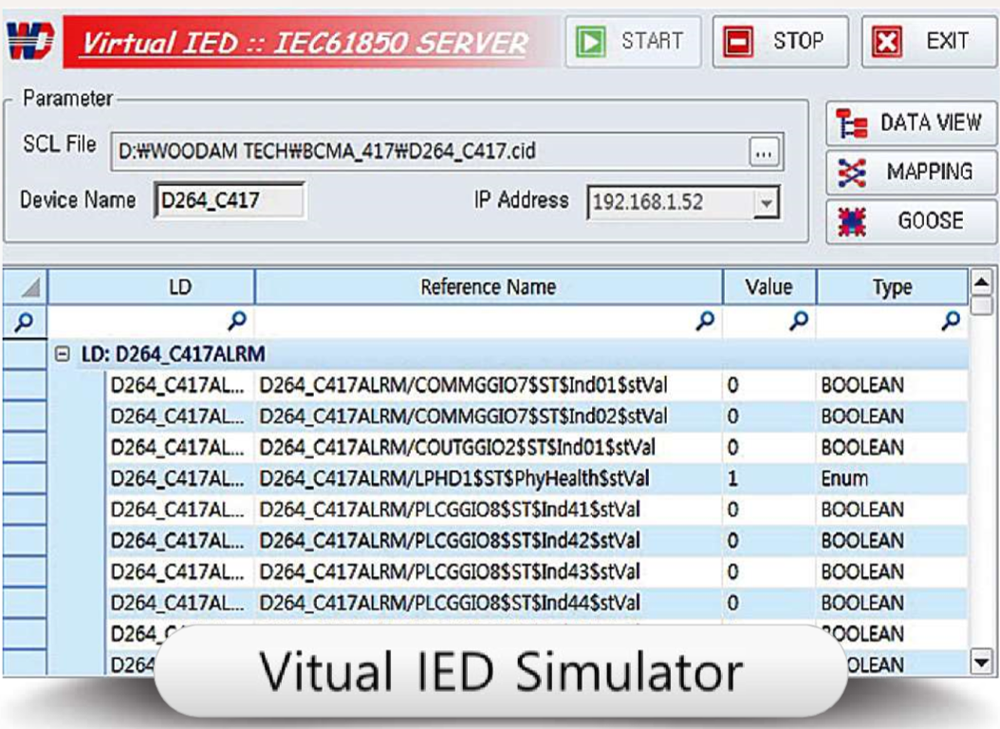This screenshot has width=1000, height=729.
Task: Click the Type column filter search icon
Action: click(x=951, y=320)
